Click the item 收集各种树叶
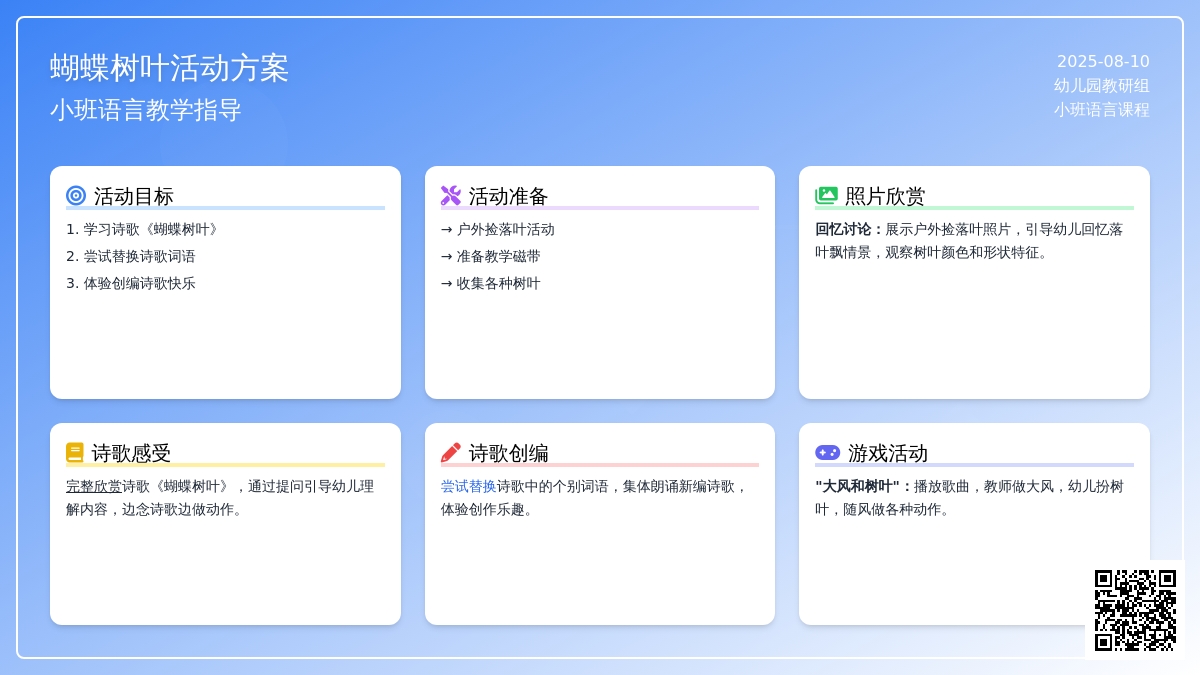This screenshot has width=1200, height=675. tap(491, 283)
